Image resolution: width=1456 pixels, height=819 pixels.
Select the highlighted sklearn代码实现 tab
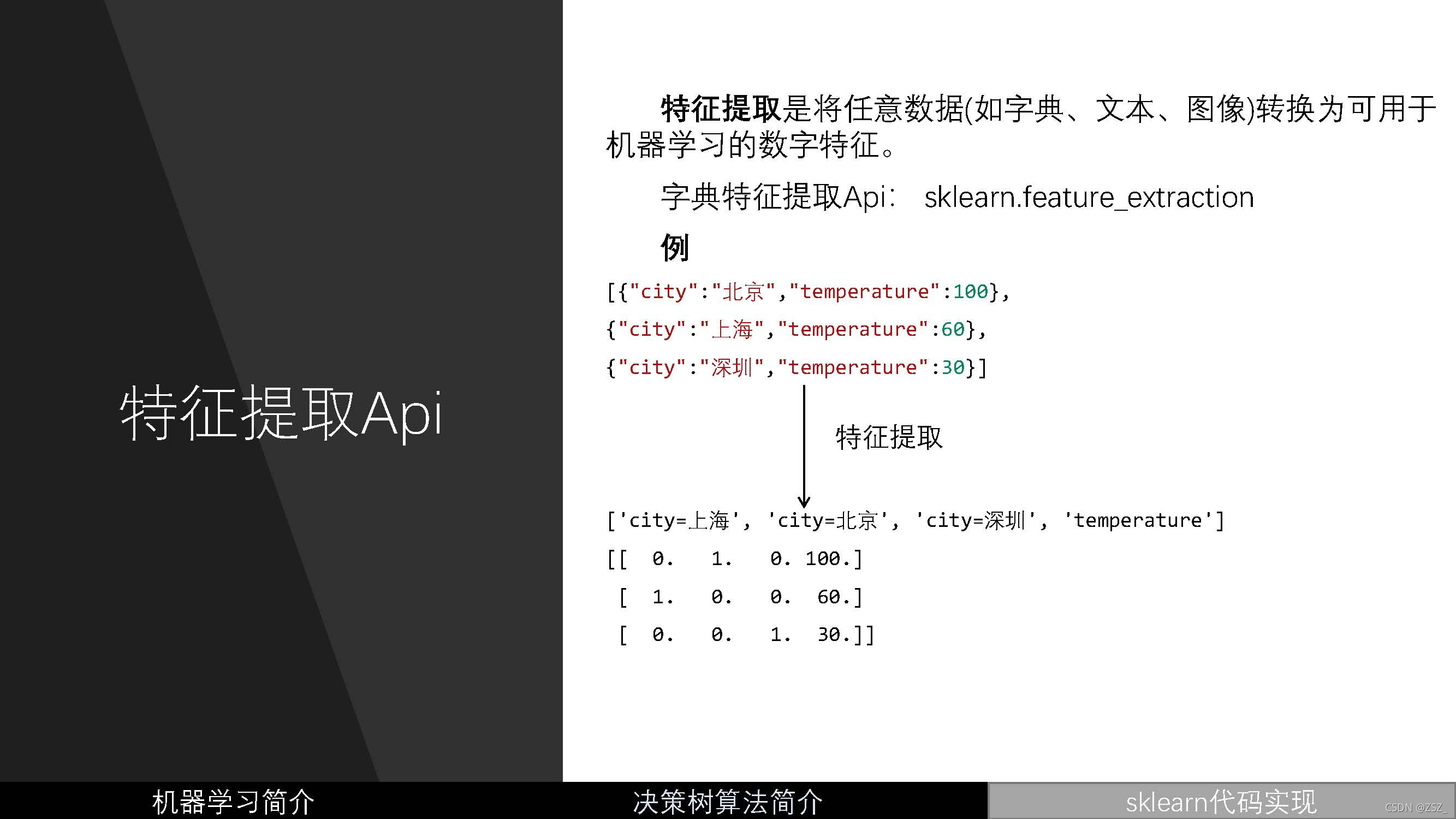[1221, 802]
